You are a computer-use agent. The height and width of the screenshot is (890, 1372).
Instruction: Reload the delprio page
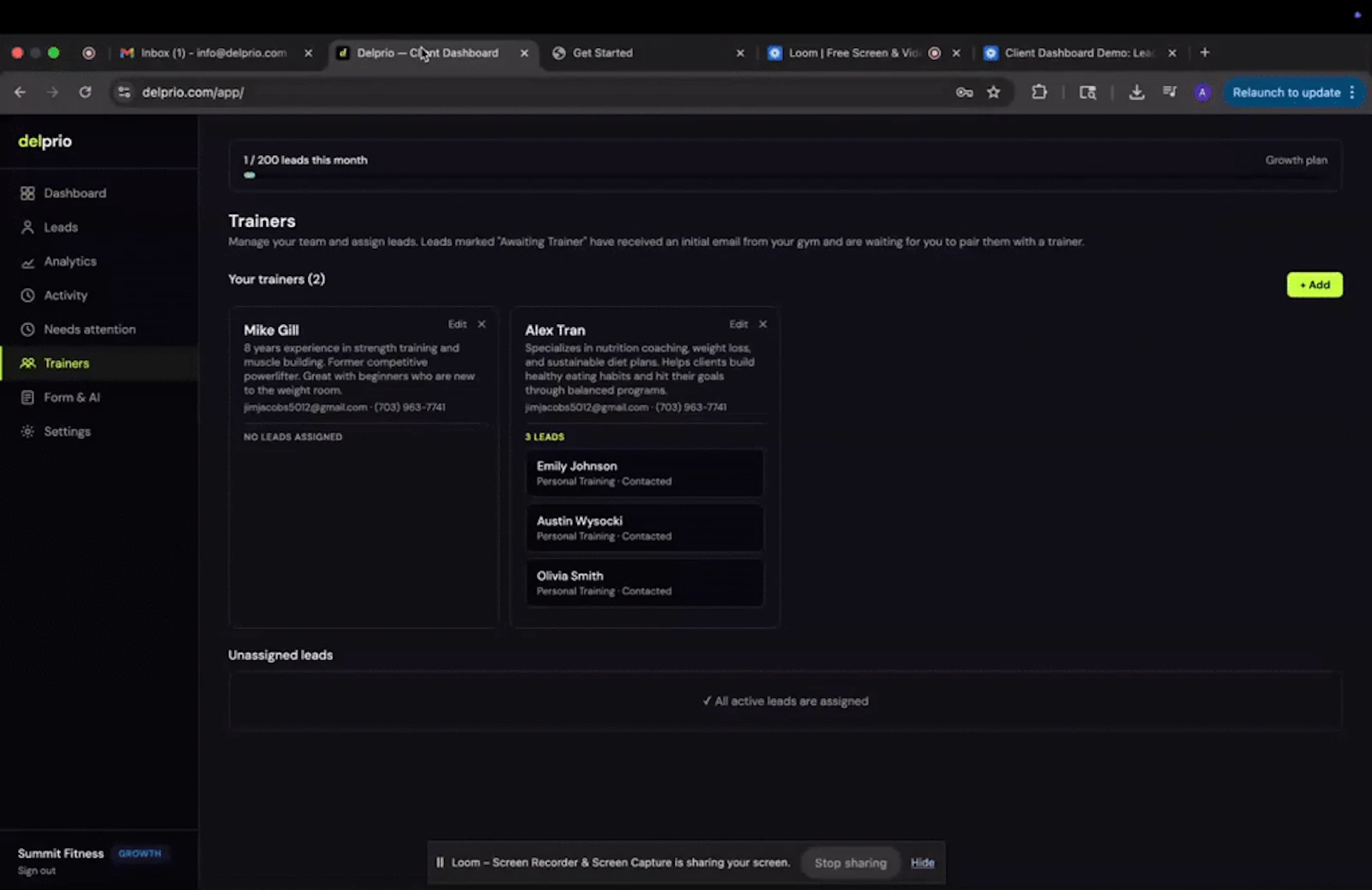pyautogui.click(x=85, y=92)
